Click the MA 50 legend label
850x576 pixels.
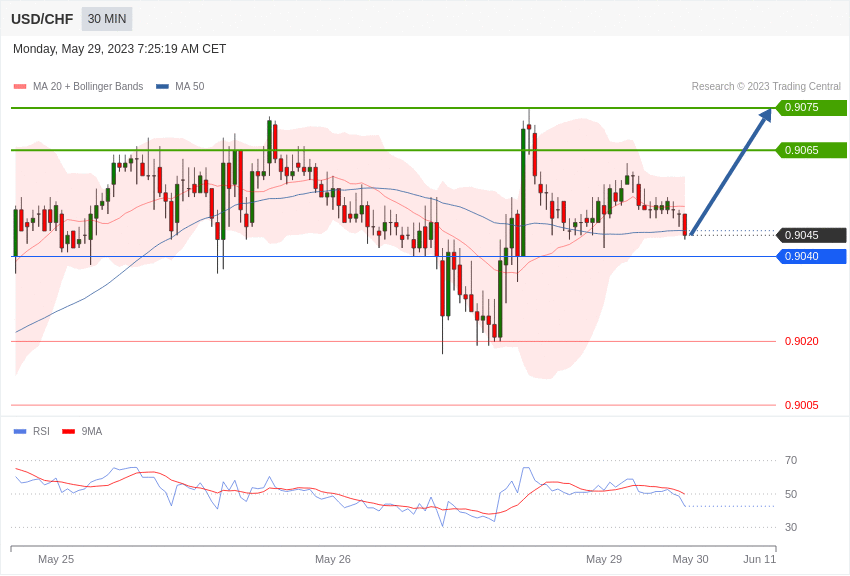(190, 86)
